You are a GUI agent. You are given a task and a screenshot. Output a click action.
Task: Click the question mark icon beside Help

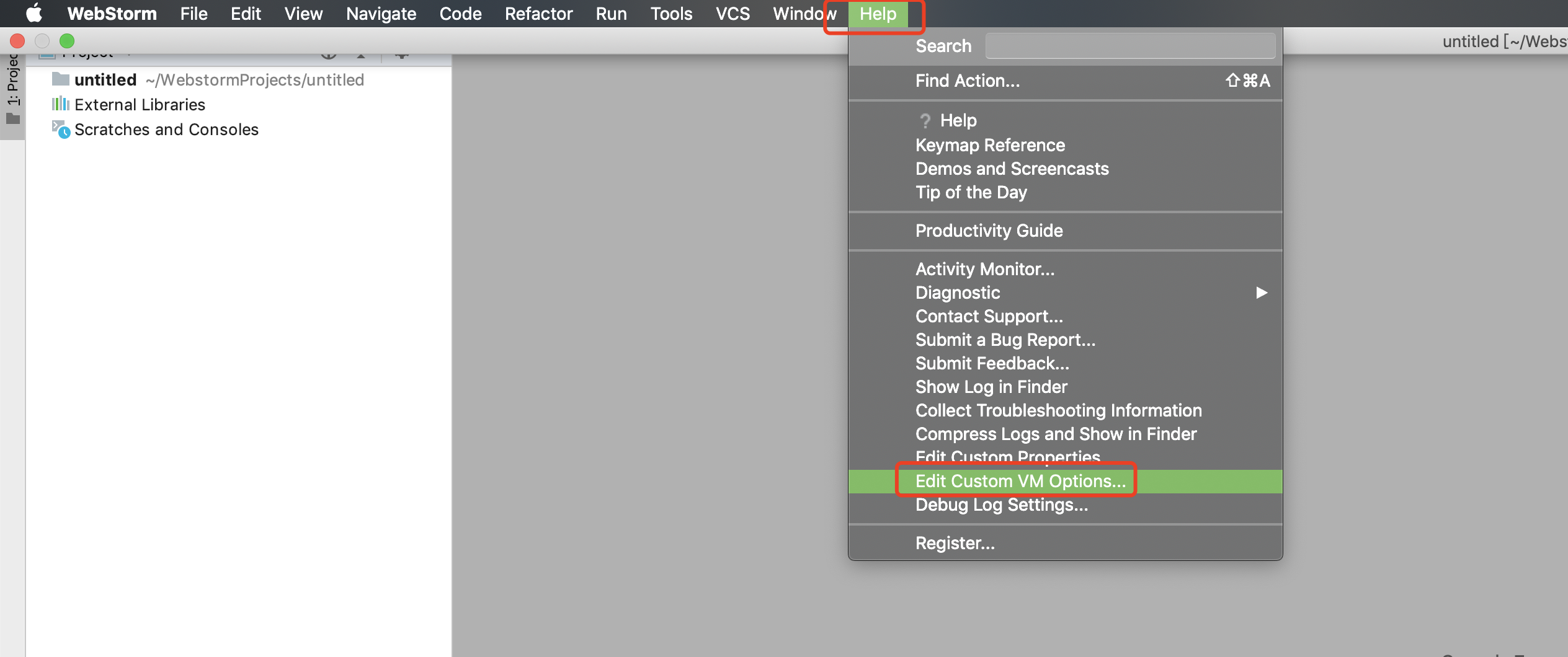(x=925, y=120)
